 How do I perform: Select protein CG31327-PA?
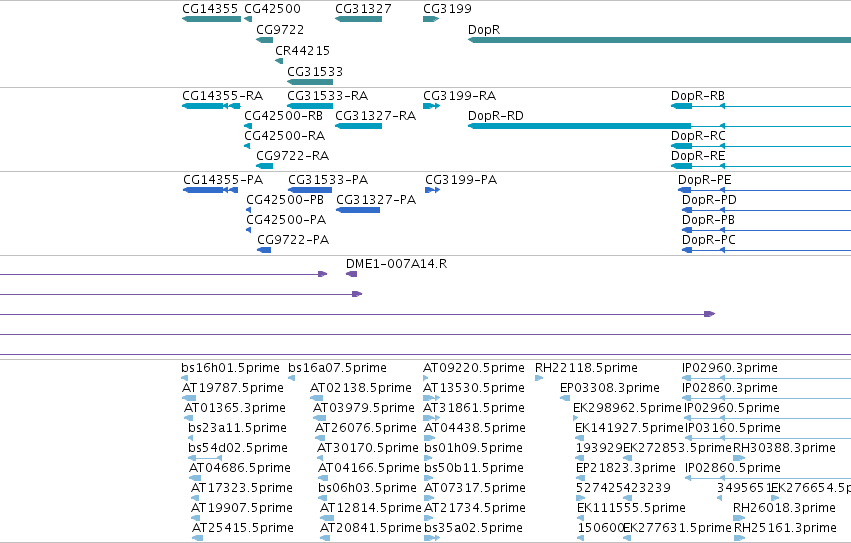(x=358, y=210)
